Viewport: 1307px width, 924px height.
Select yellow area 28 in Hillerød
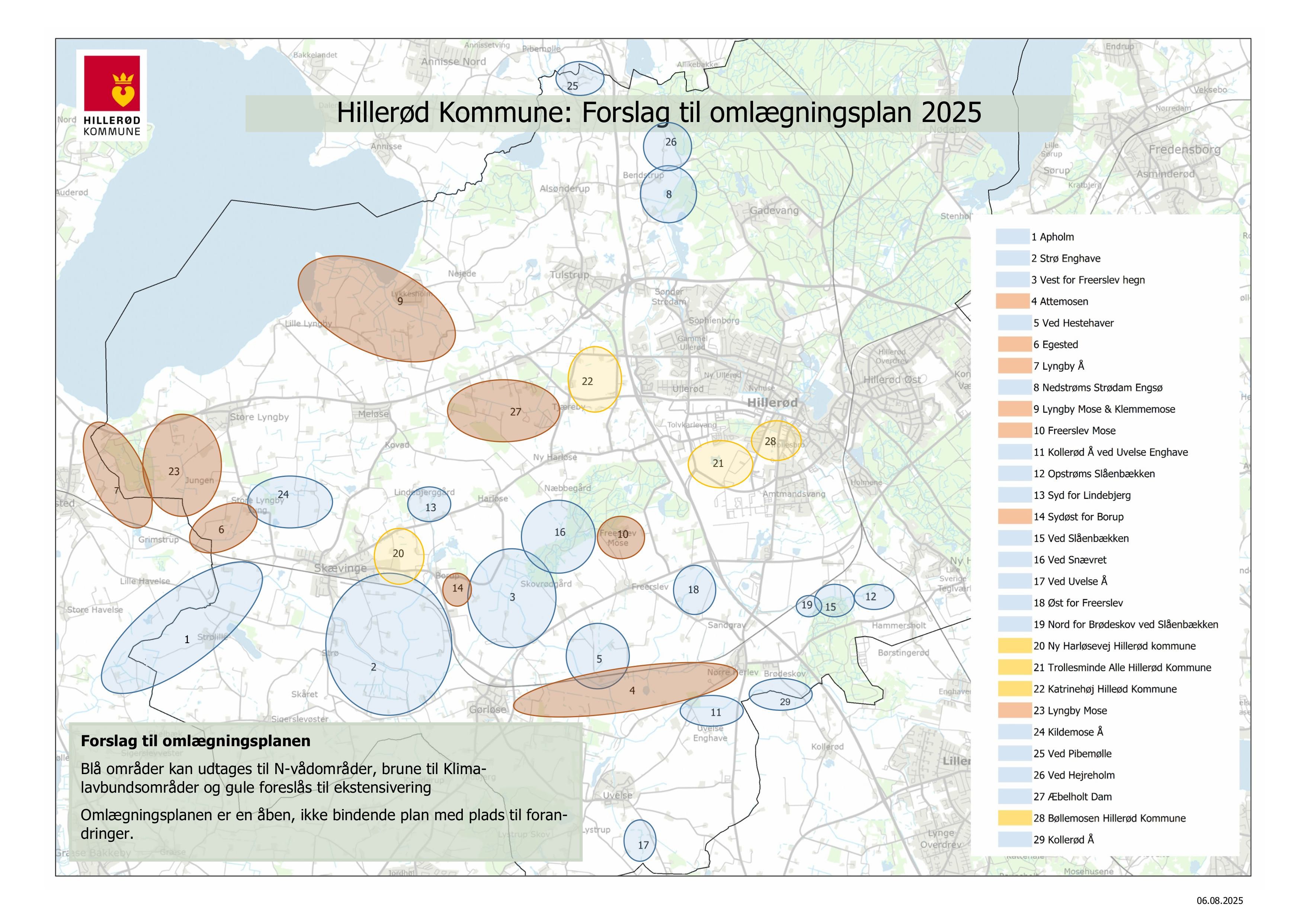(x=776, y=441)
